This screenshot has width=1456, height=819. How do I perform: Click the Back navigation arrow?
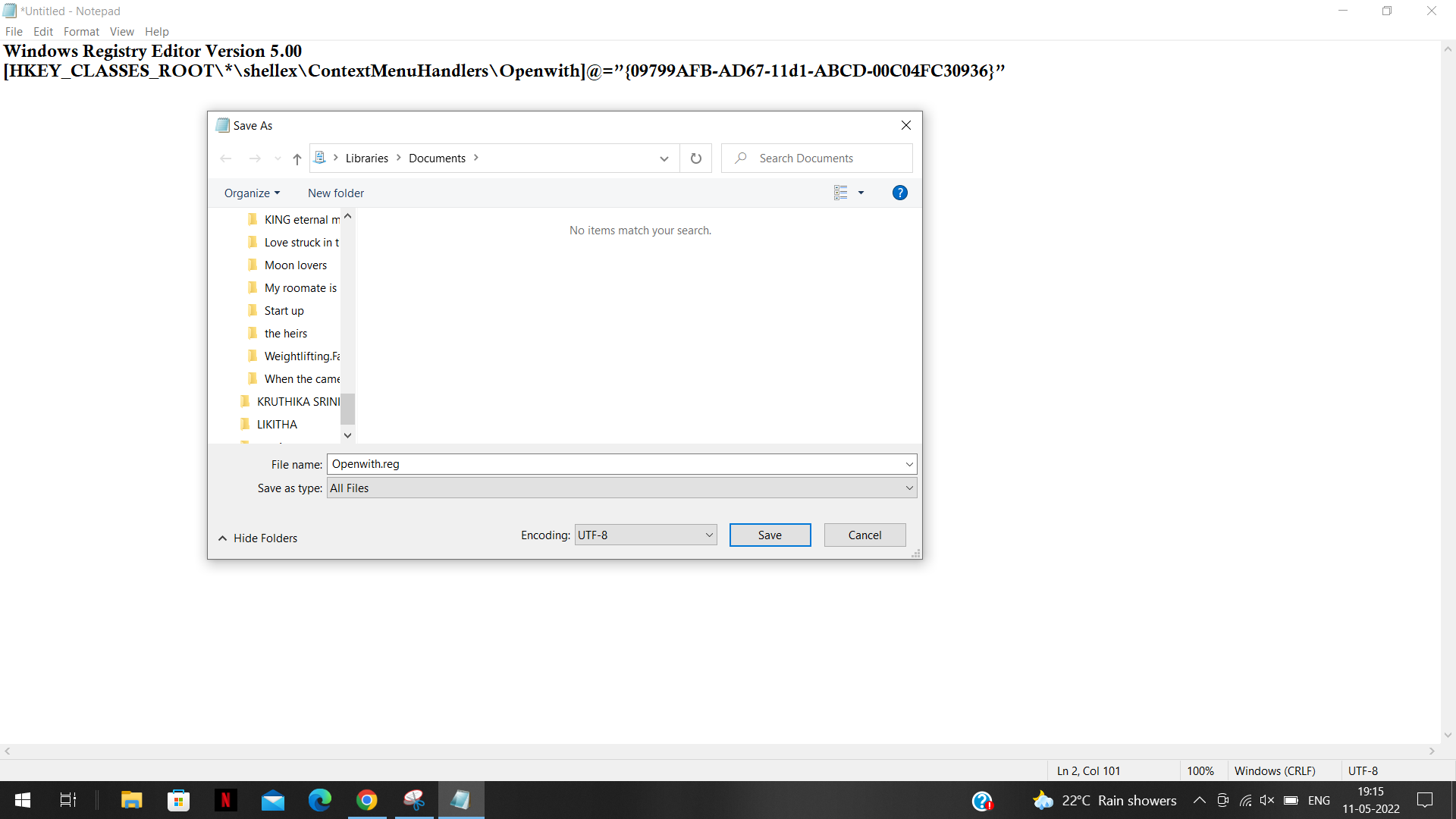(x=225, y=158)
